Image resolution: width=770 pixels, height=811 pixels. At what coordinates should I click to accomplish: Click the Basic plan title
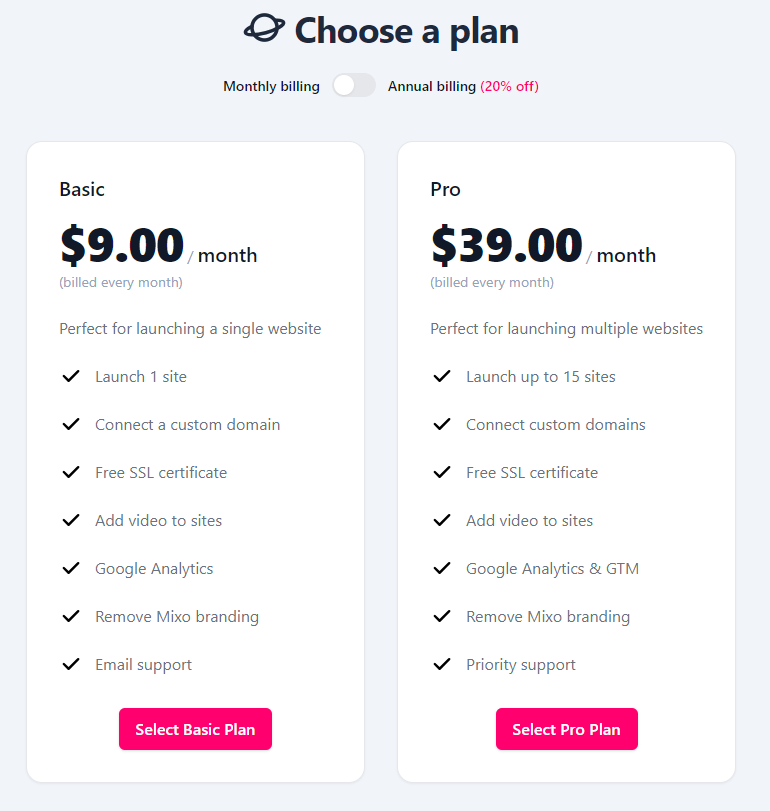(82, 189)
